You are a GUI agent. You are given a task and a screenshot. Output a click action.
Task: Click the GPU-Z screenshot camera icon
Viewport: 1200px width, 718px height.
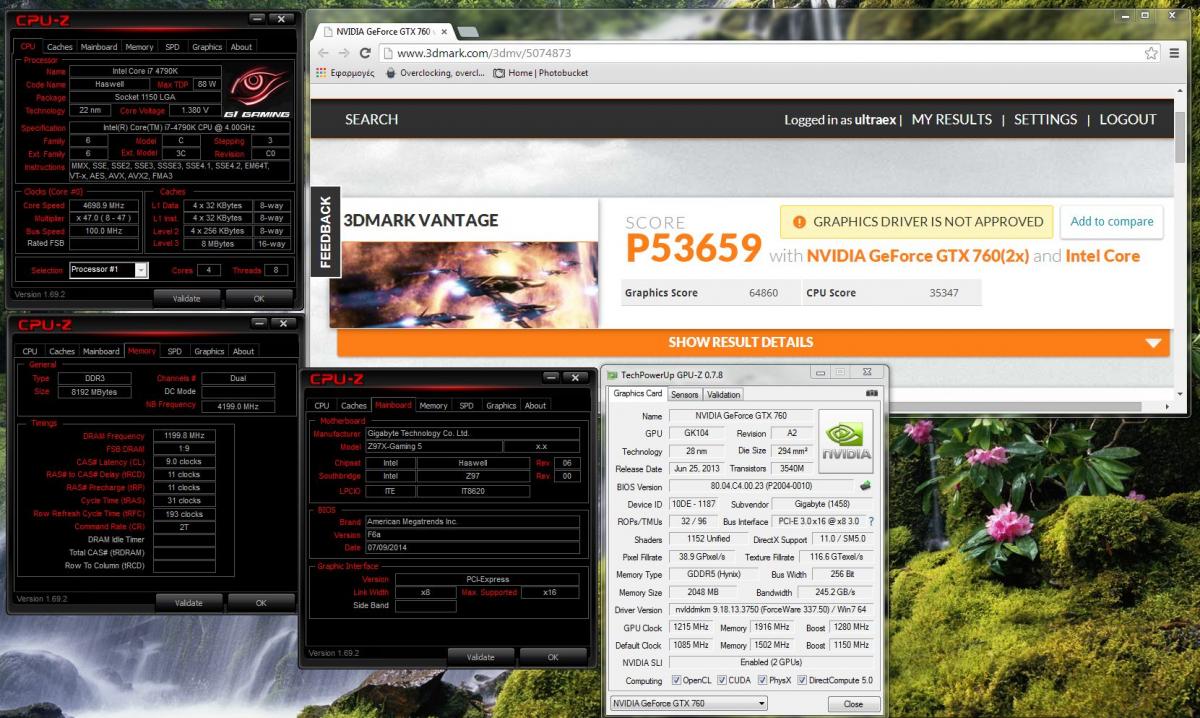pos(871,394)
